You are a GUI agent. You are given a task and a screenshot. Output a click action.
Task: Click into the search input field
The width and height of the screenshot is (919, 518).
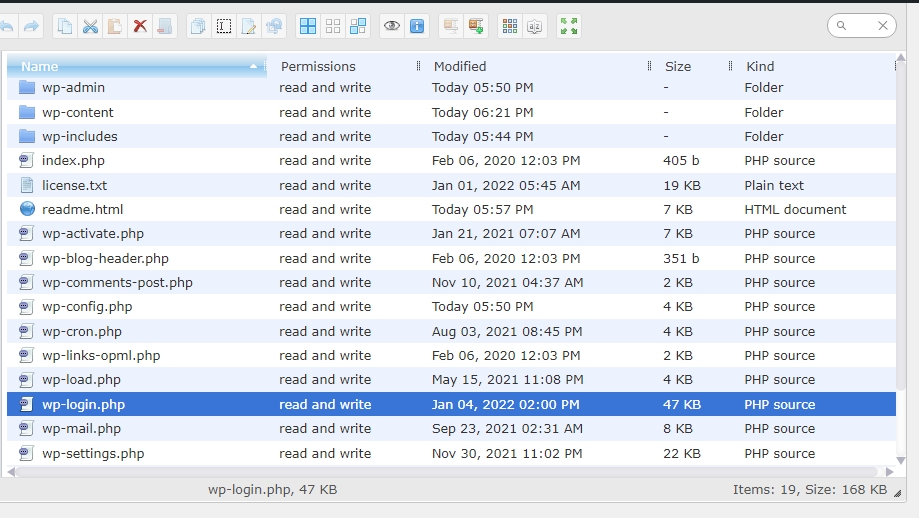(862, 26)
